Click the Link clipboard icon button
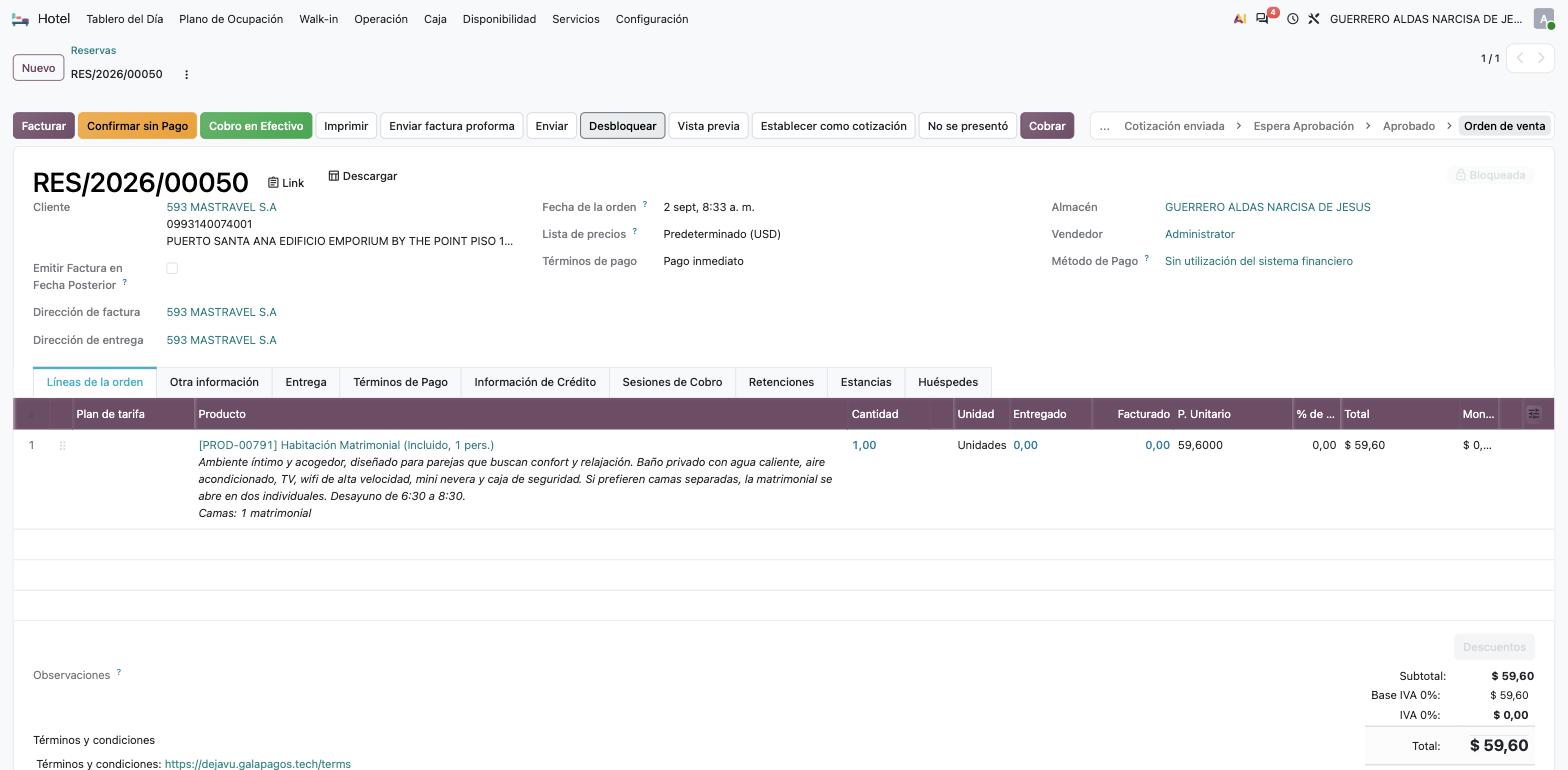This screenshot has height=770, width=1568. click(x=285, y=183)
